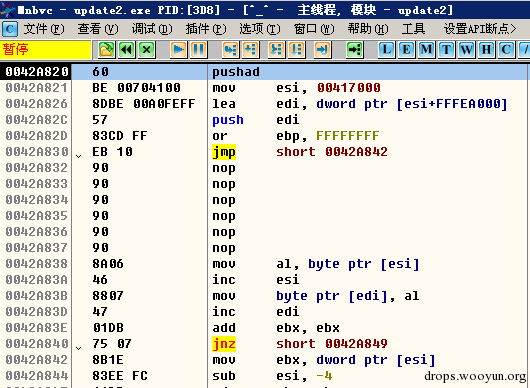The image size is (530, 388).
Task: Click the yellow 暂停 status indicator
Action: 46,50
